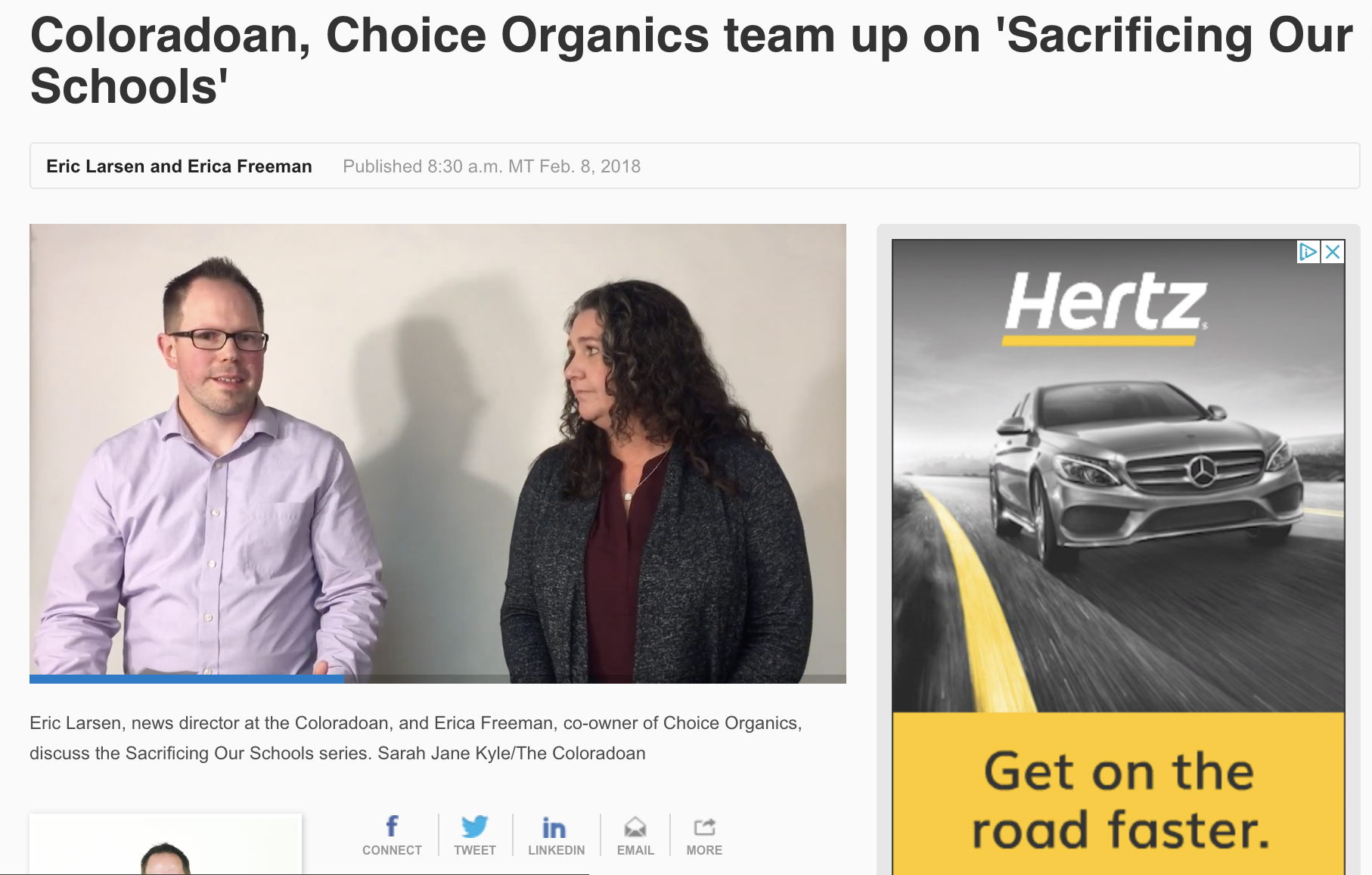
Task: Select the LINKEDIN label text
Action: pyautogui.click(x=557, y=850)
